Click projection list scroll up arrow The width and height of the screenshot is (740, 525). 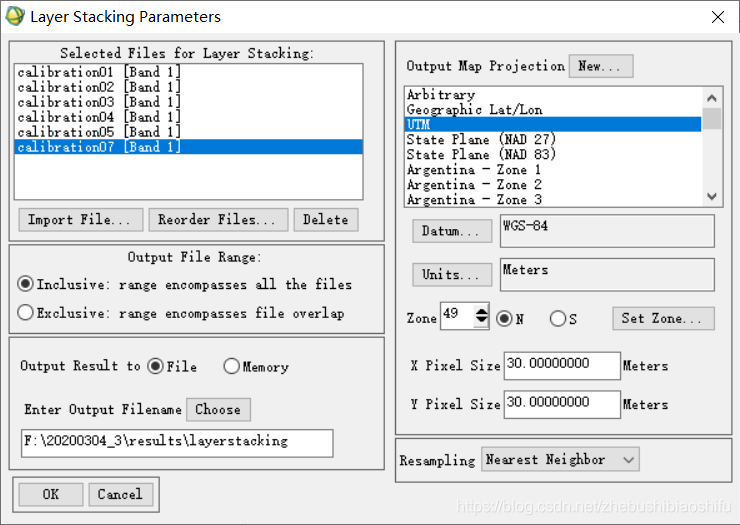pyautogui.click(x=712, y=98)
